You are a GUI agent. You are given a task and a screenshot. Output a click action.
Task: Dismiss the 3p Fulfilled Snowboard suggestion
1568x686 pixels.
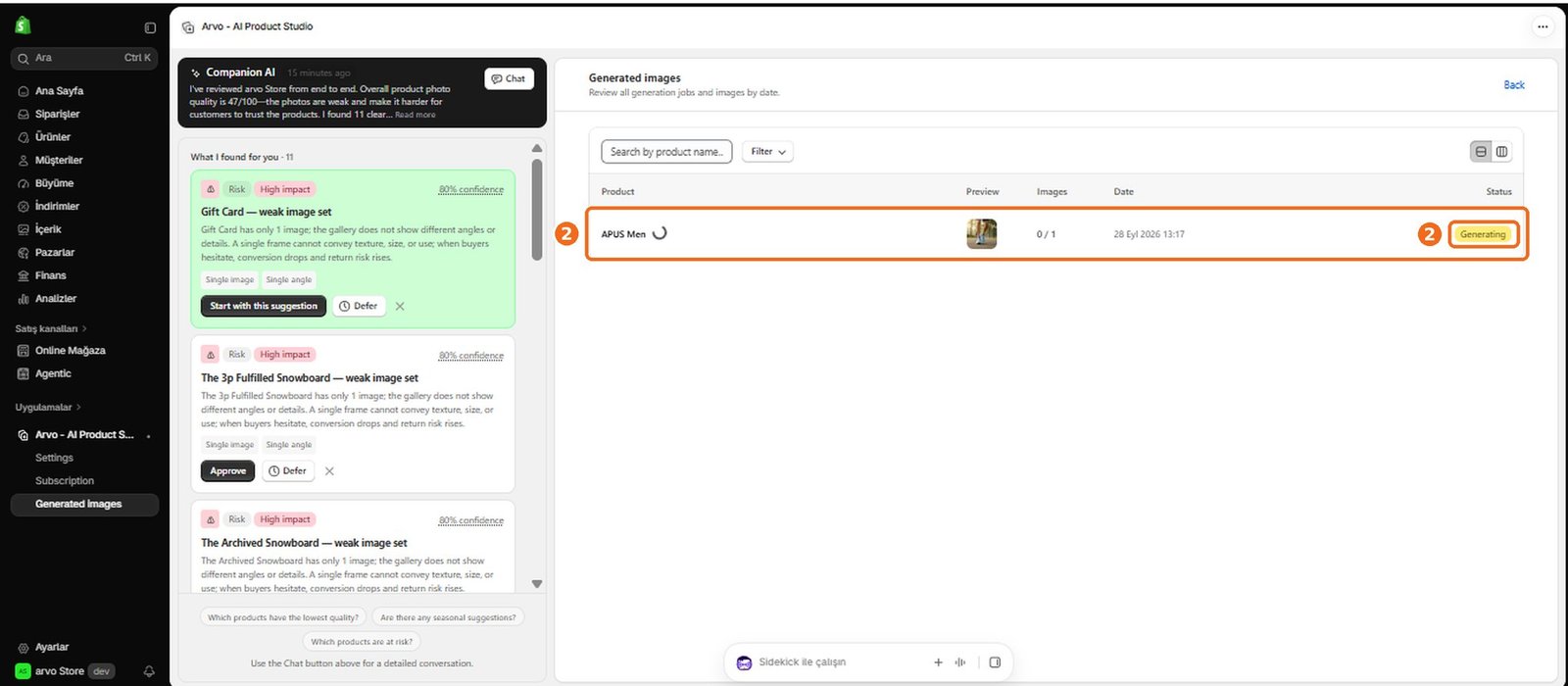pyautogui.click(x=329, y=471)
